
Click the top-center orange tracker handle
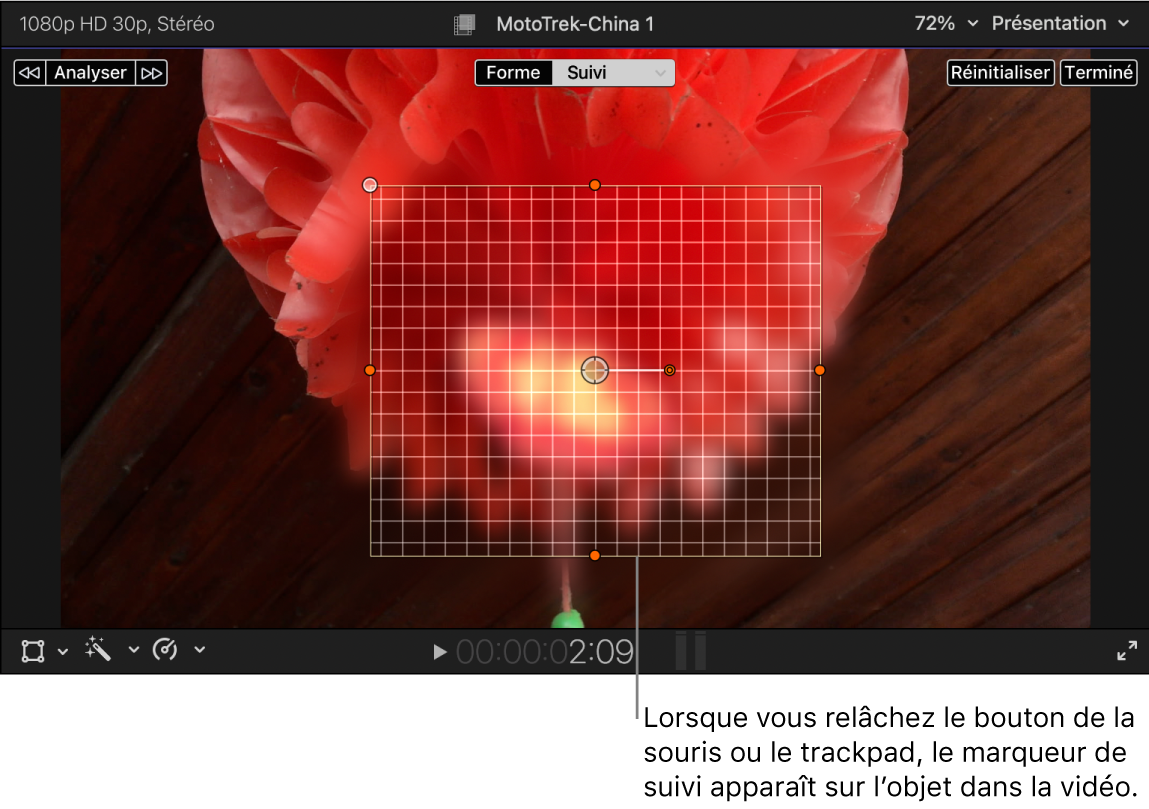[x=595, y=185]
